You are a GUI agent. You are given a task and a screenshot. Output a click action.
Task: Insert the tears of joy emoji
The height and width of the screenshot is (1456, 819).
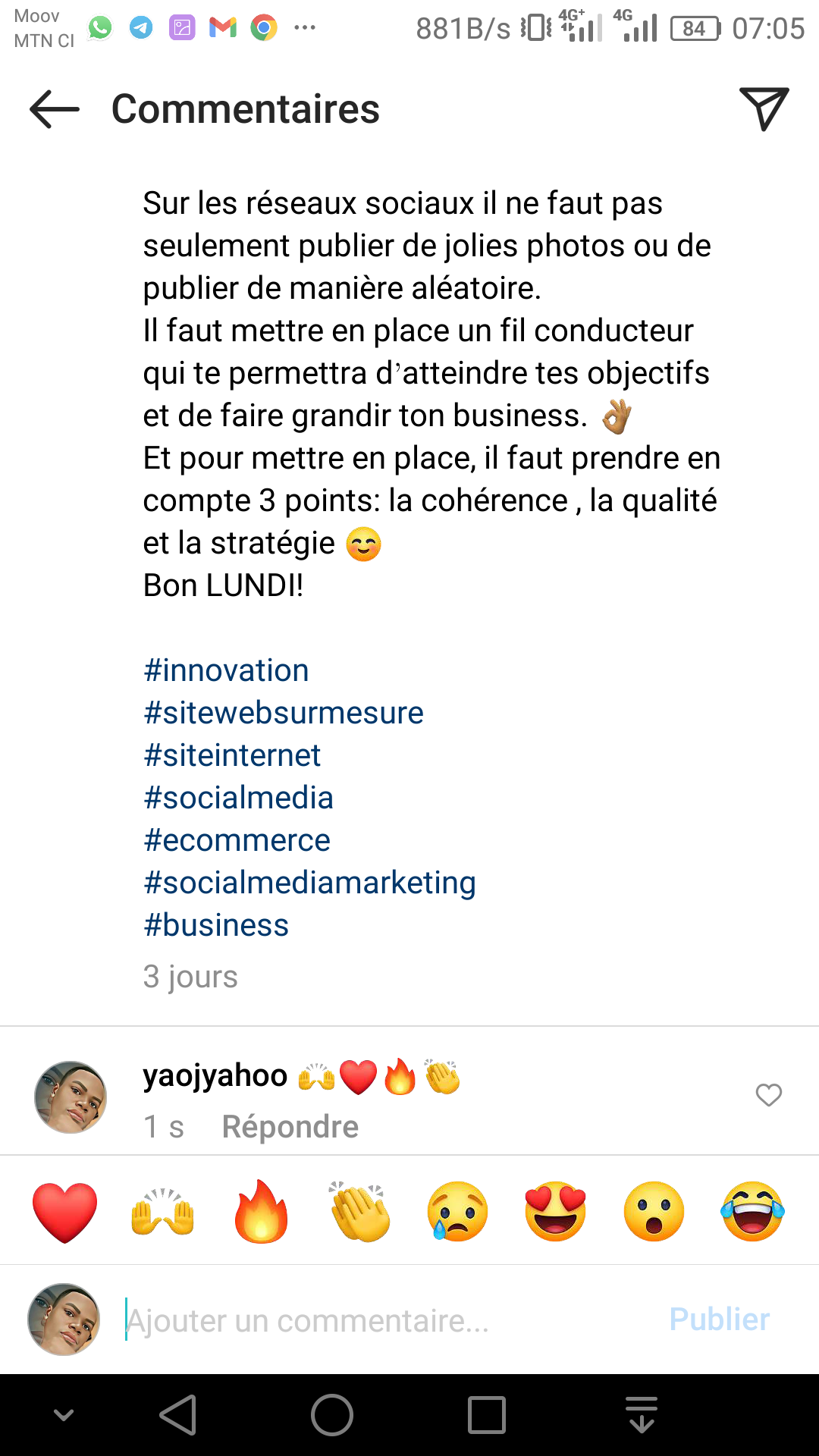pos(752,1212)
